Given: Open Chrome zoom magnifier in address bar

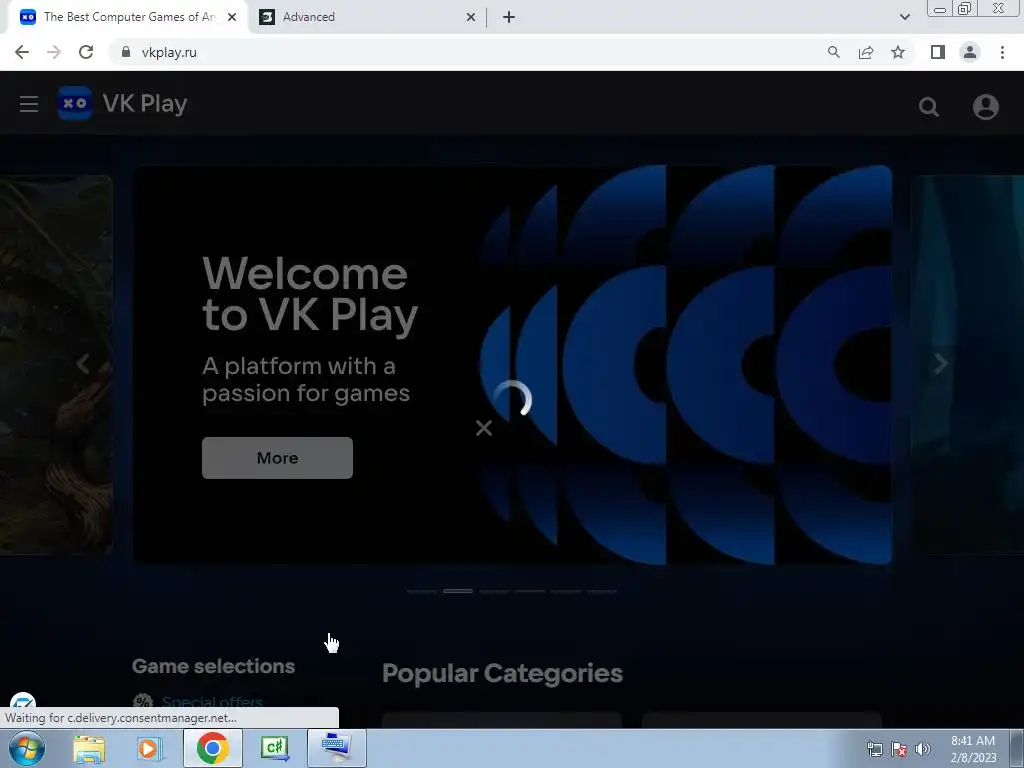Looking at the screenshot, I should click(x=833, y=52).
